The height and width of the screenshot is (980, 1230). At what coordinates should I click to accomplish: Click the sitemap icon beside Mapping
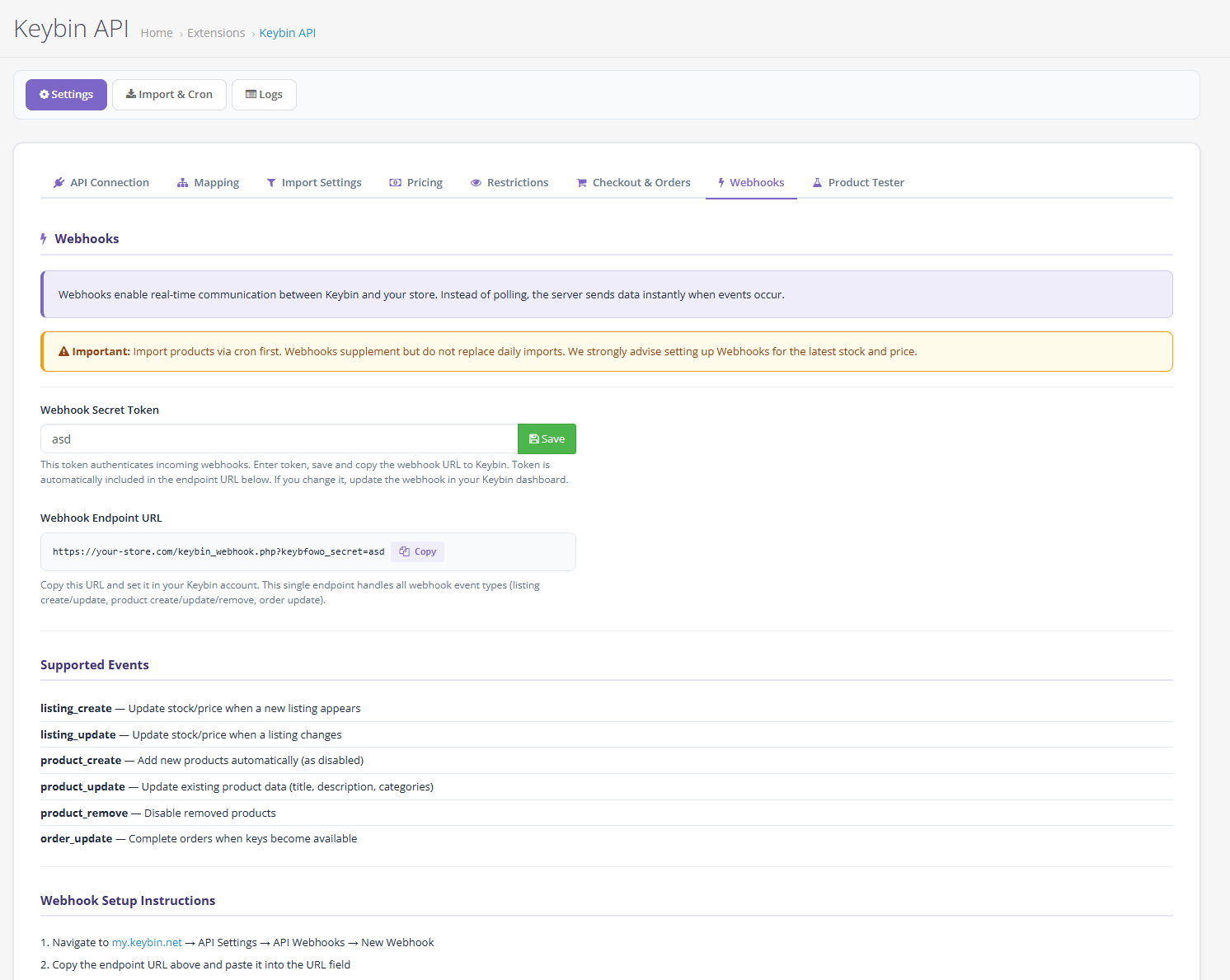point(182,183)
